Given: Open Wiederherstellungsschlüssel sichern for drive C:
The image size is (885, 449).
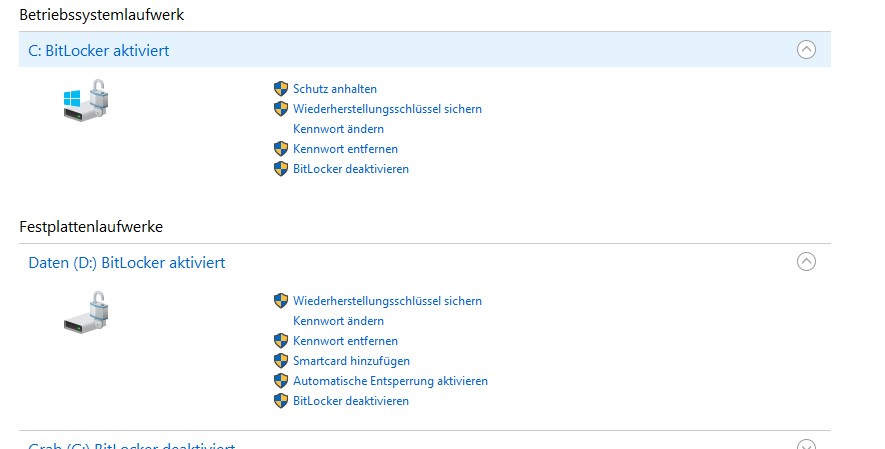Looking at the screenshot, I should pyautogui.click(x=387, y=109).
